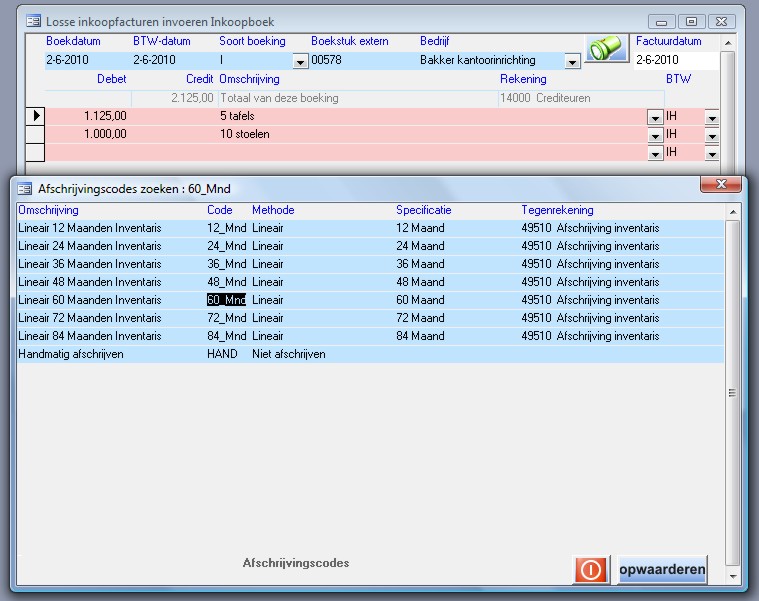Select Lineair 36 Maanden Inventaris row
This screenshot has width=759, height=601.
pyautogui.click(x=370, y=264)
